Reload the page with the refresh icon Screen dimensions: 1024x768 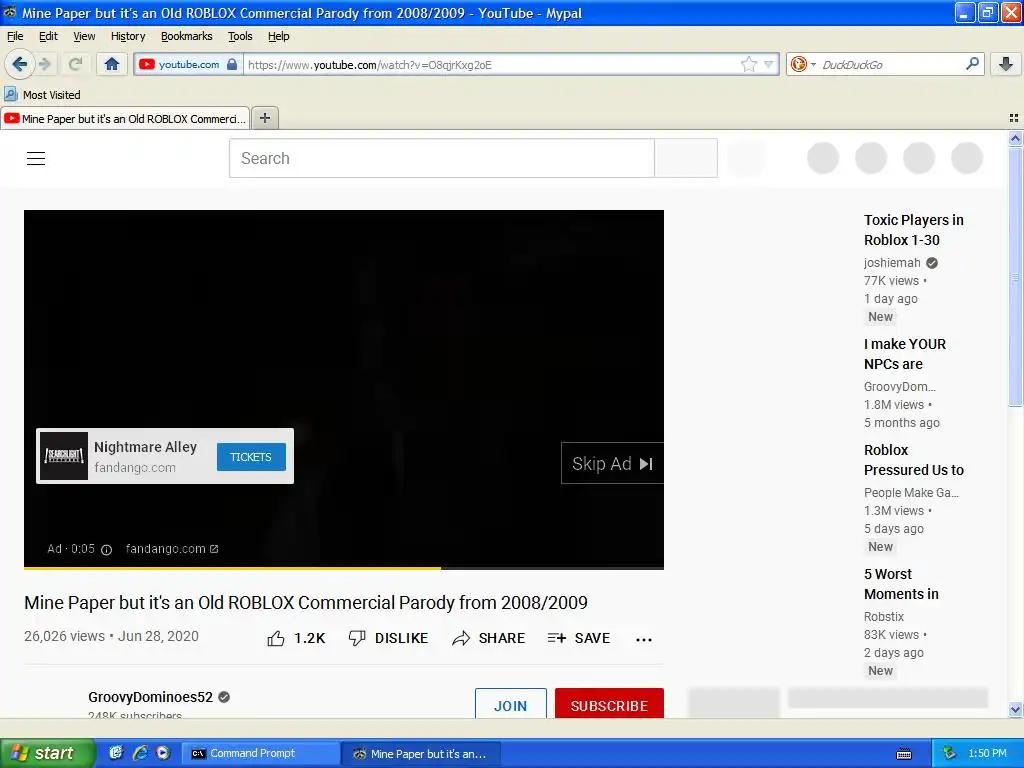coord(75,64)
